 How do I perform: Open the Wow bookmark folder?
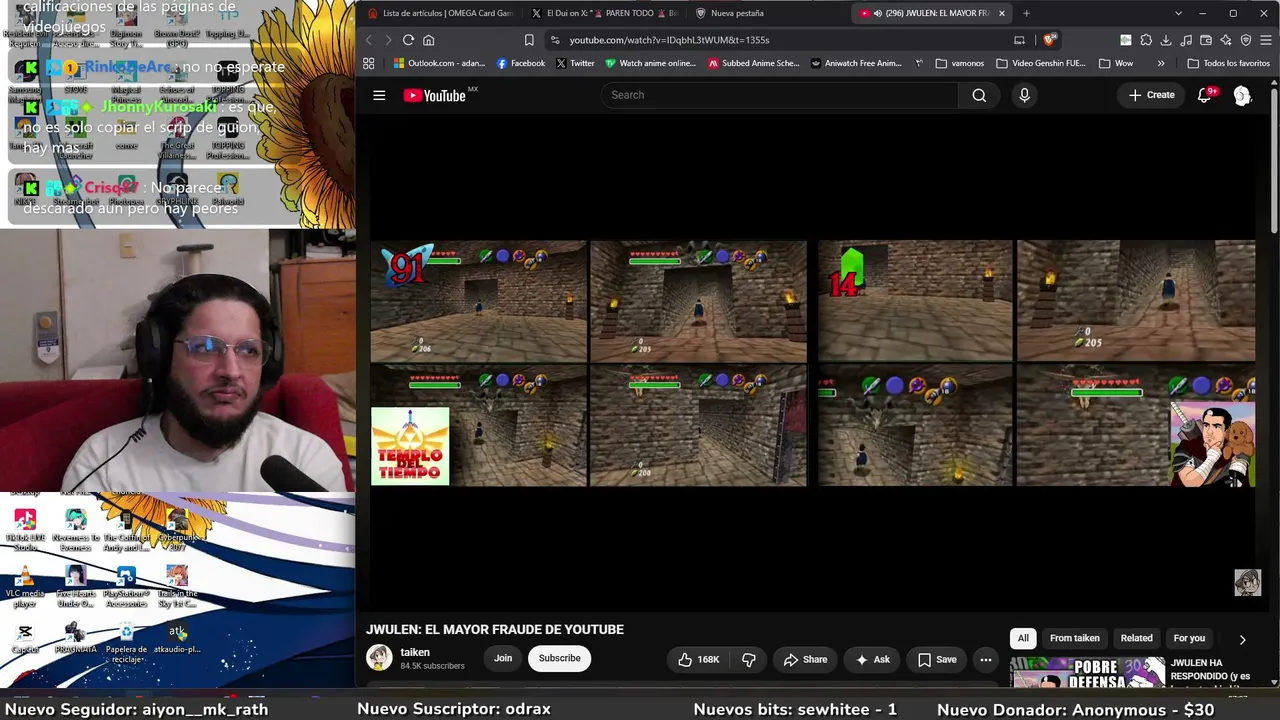pos(1116,63)
